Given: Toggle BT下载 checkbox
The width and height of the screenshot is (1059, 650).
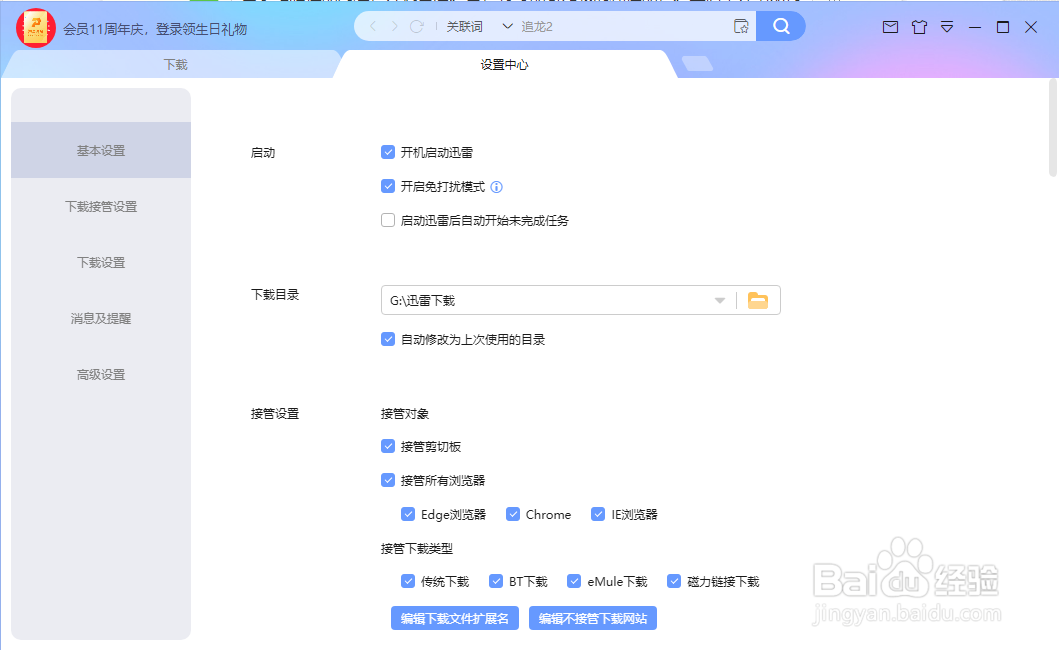Looking at the screenshot, I should [x=496, y=581].
